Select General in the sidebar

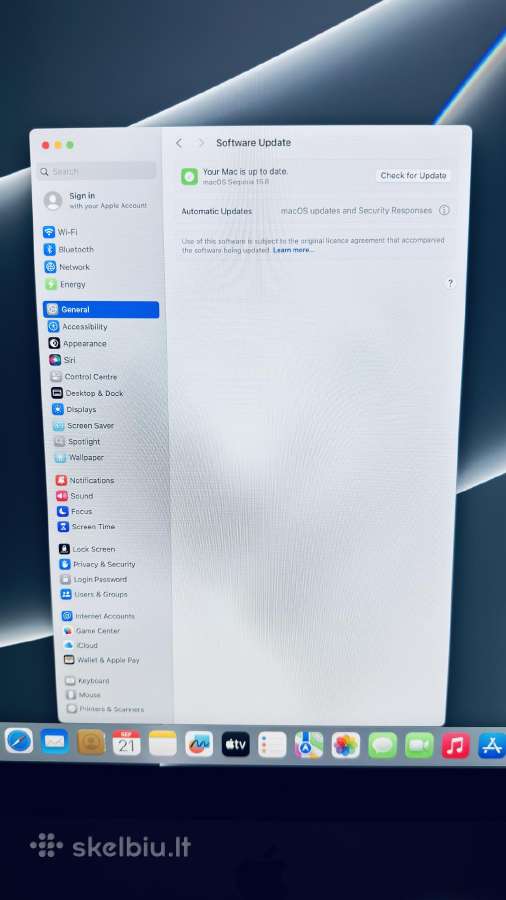tap(101, 309)
